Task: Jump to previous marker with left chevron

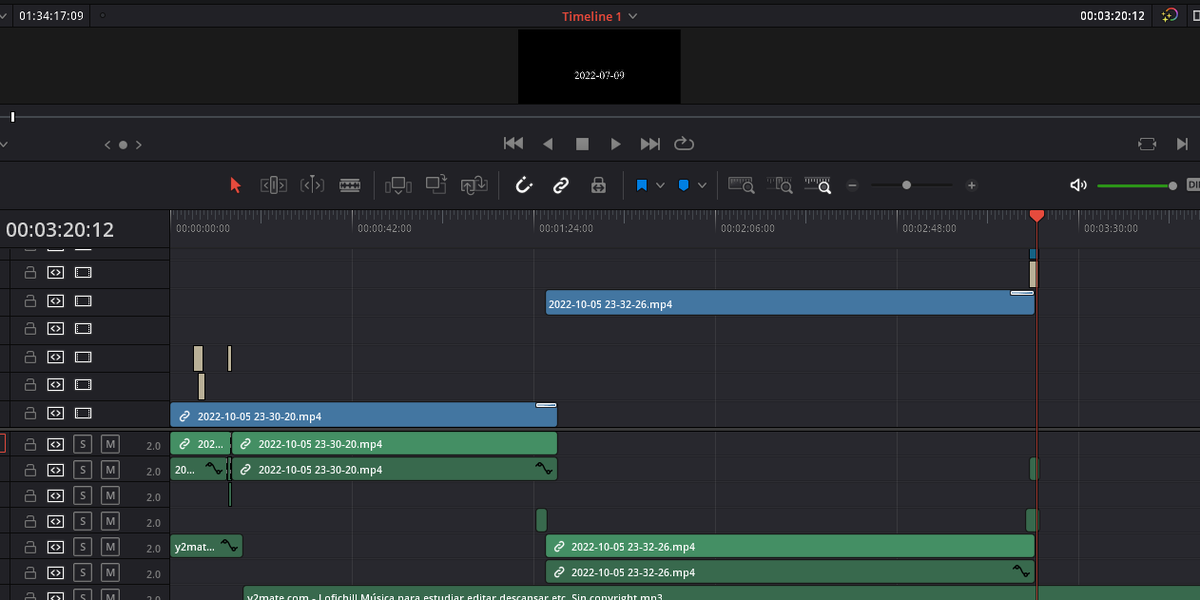Action: coord(108,145)
